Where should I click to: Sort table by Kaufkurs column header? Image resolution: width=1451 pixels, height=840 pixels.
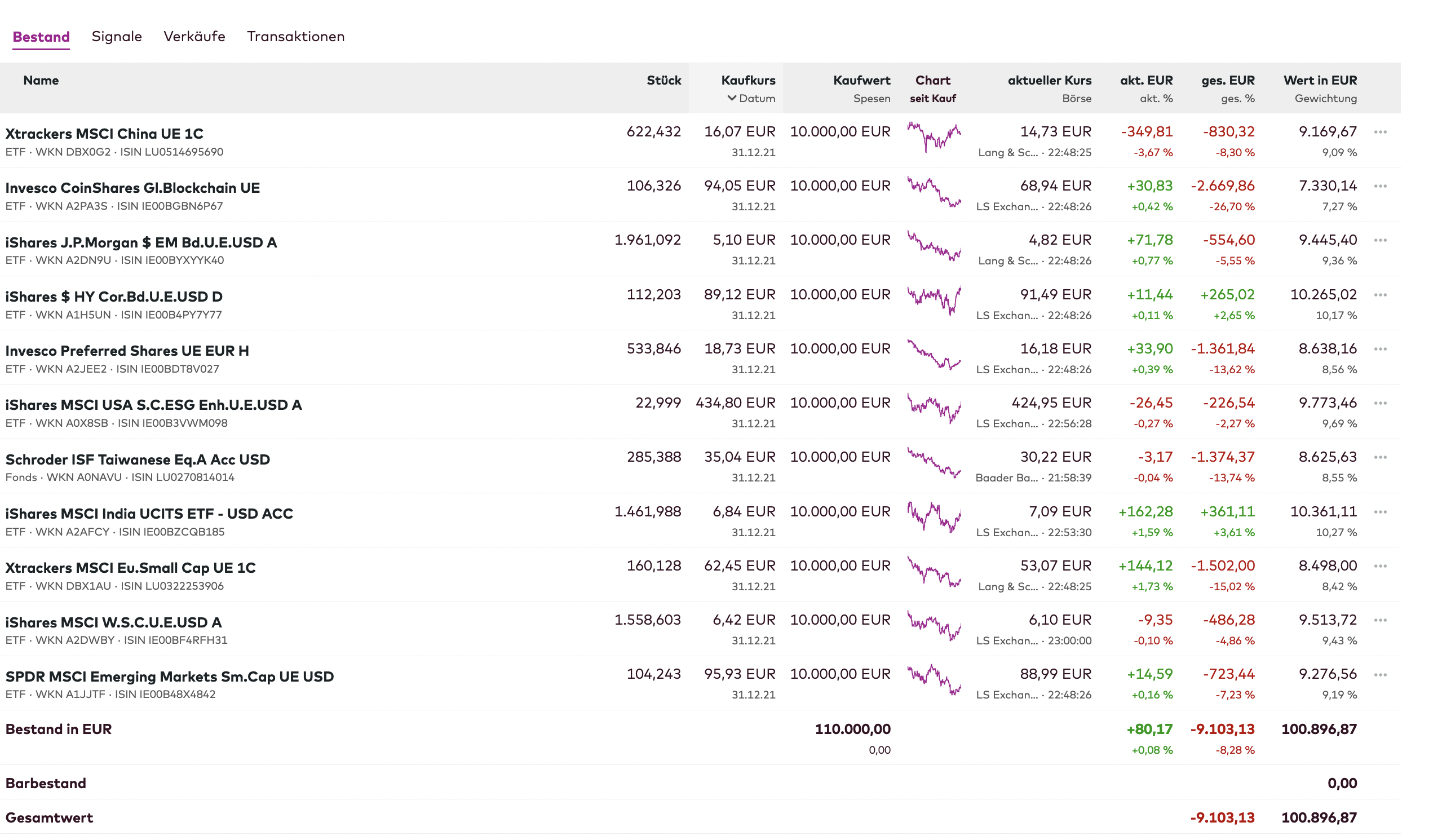click(748, 80)
